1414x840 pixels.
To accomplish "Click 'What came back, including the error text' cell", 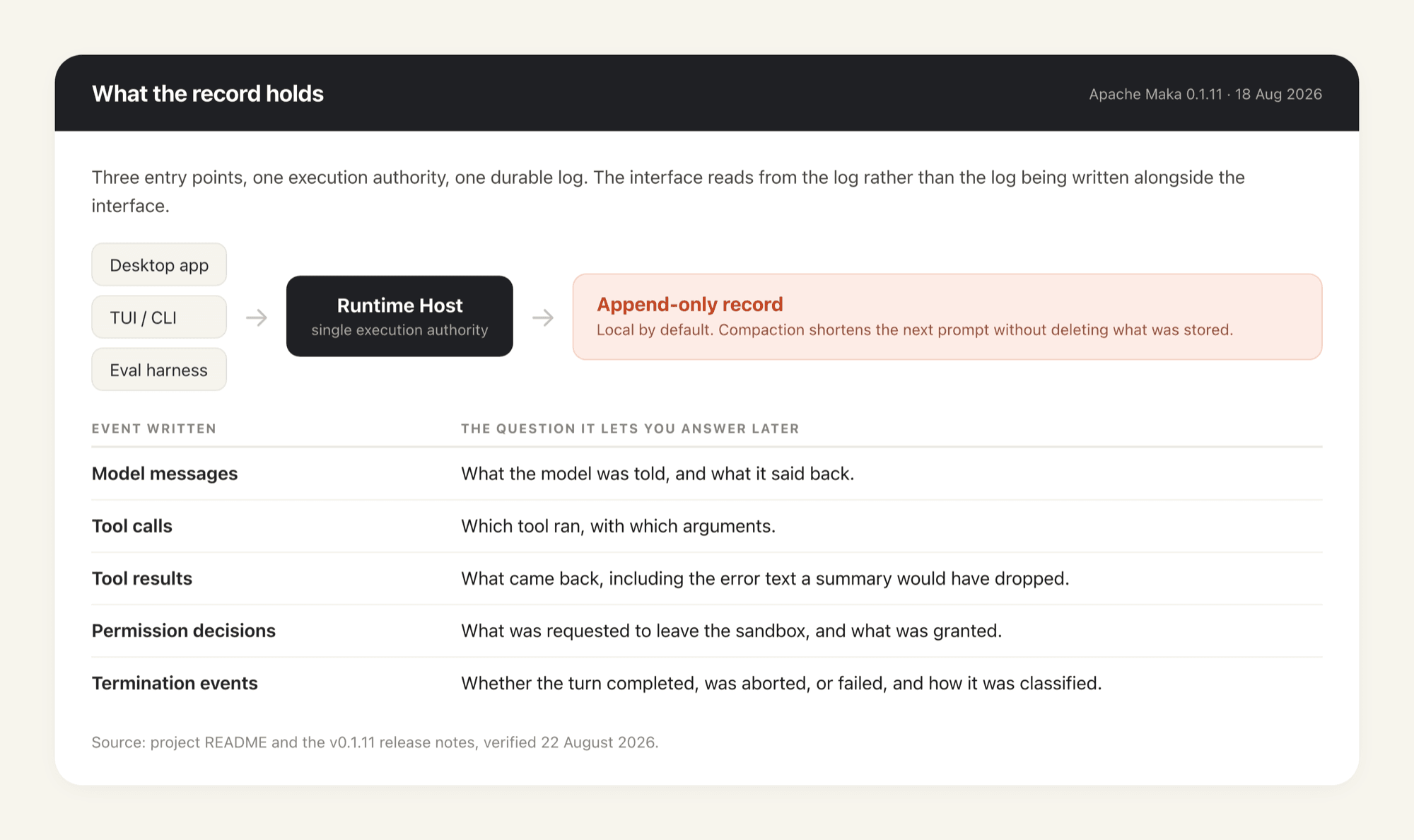I will 765,578.
